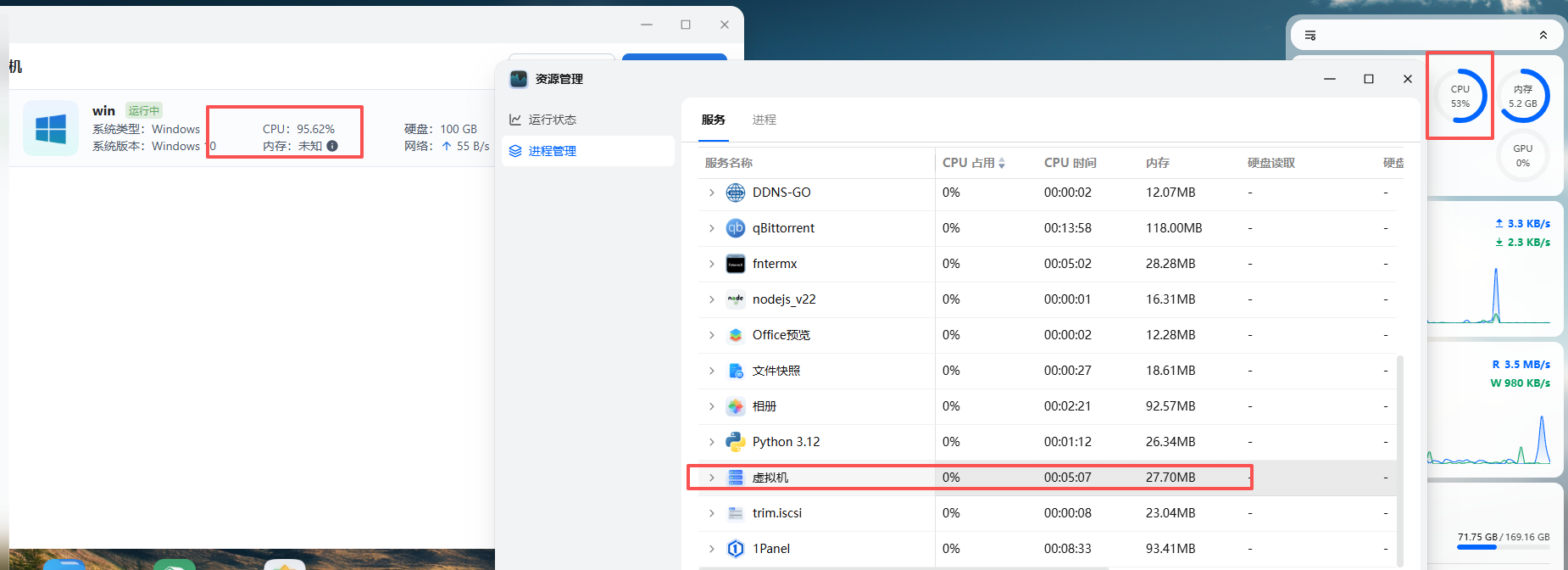The width and height of the screenshot is (1568, 570).
Task: Click the horizontal scrollbar under service list
Action: (x=904, y=568)
